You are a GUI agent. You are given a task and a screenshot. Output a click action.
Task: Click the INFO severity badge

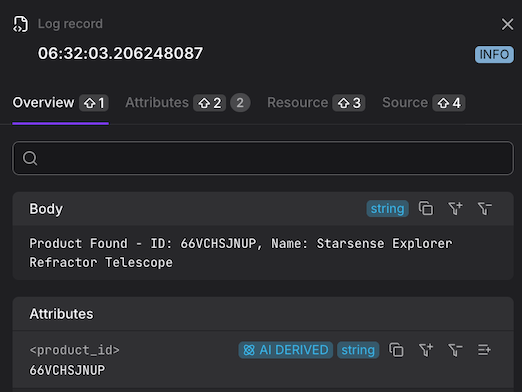tap(494, 54)
